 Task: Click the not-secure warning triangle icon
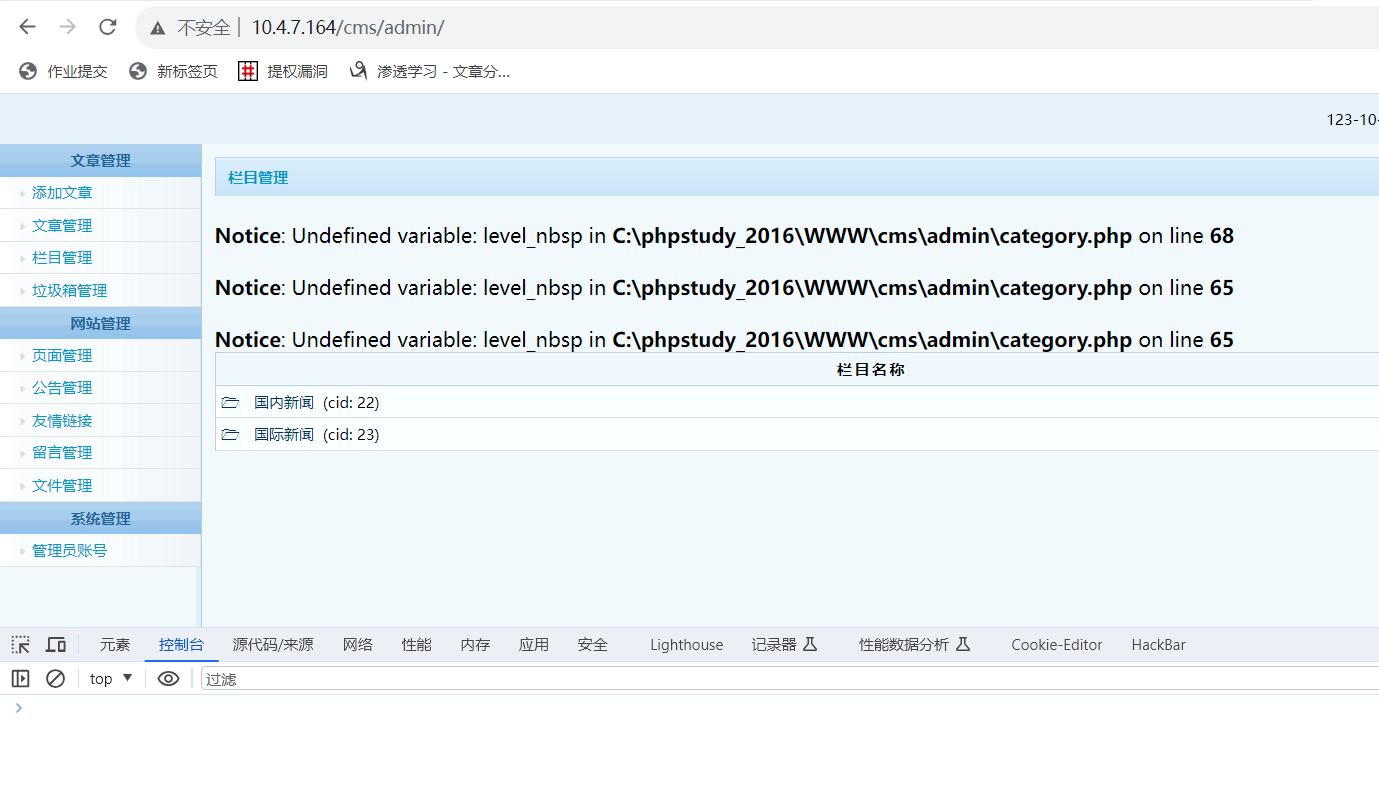pos(158,28)
